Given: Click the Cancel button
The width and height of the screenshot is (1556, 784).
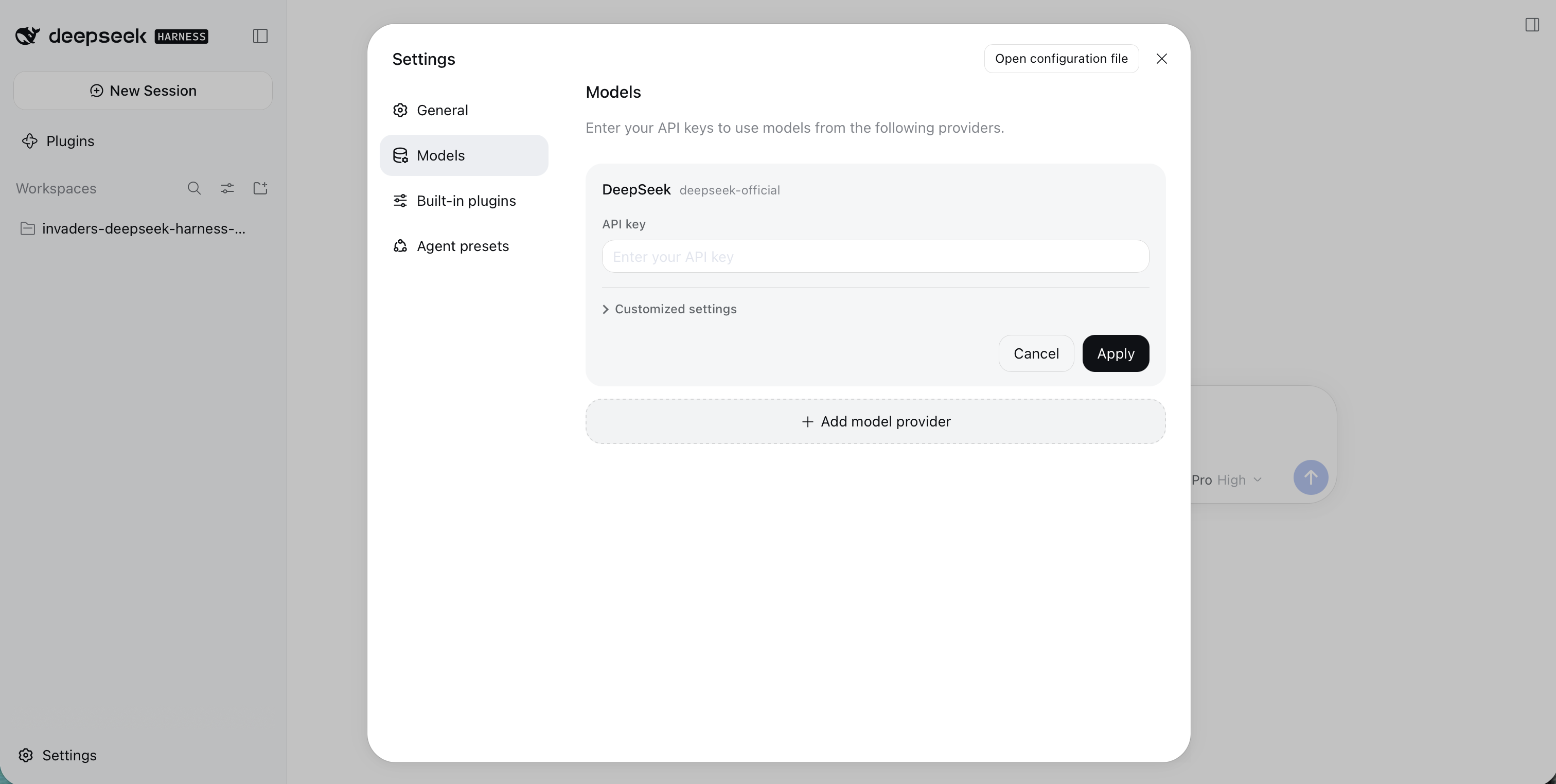Looking at the screenshot, I should click(1036, 353).
